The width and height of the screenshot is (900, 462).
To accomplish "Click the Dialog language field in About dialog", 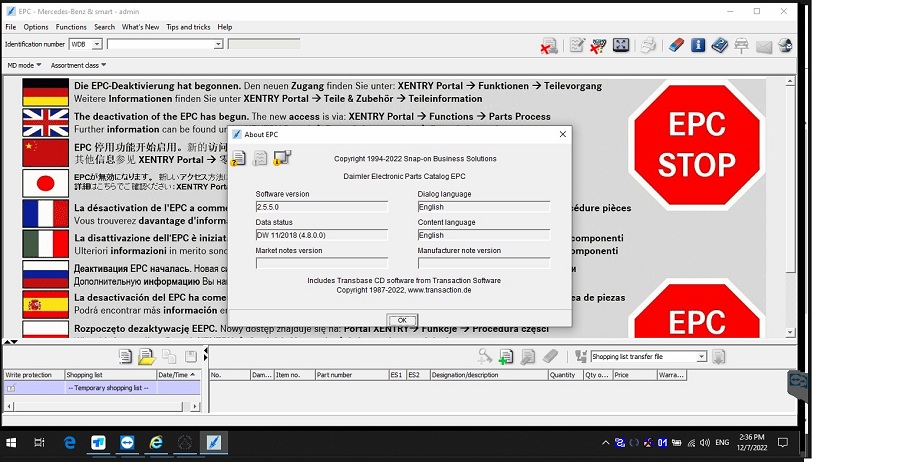I will click(x=484, y=207).
